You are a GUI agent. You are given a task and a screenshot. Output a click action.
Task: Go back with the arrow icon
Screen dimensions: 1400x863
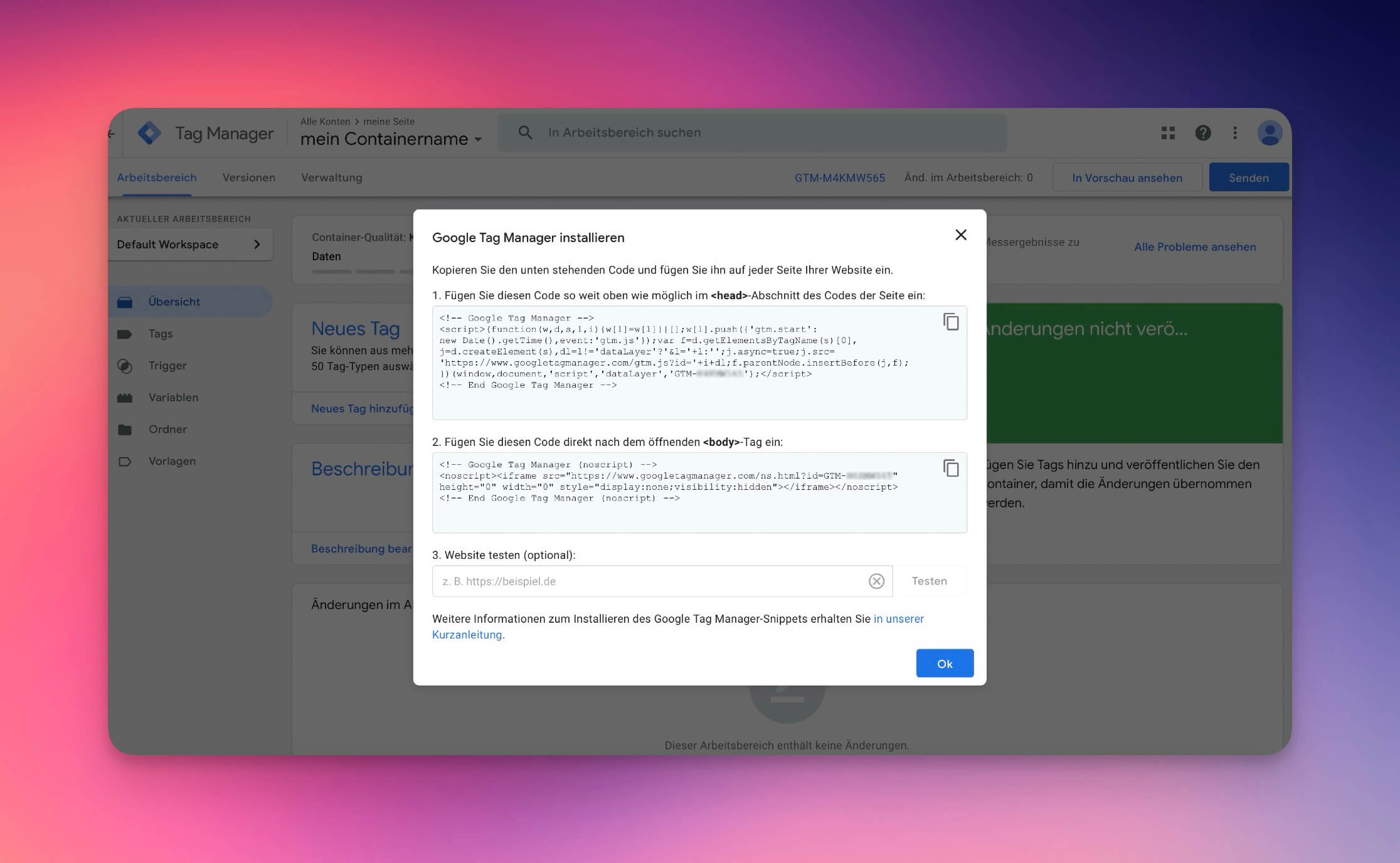click(112, 134)
